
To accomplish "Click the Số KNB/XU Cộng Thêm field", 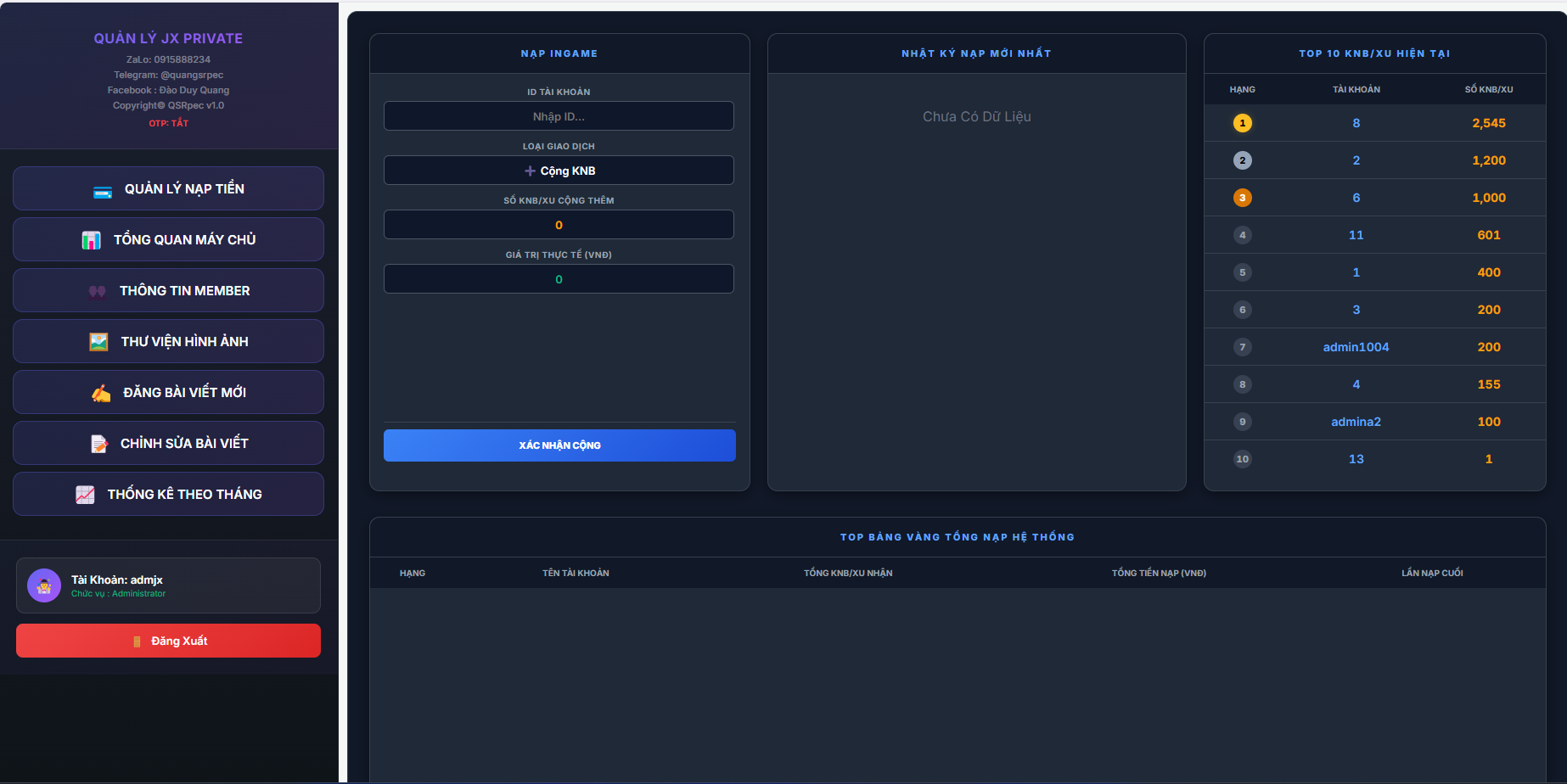I will click(559, 225).
